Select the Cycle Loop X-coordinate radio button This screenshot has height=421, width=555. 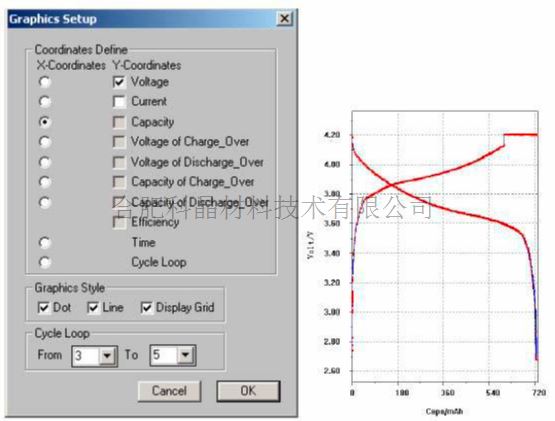pyautogui.click(x=45, y=262)
